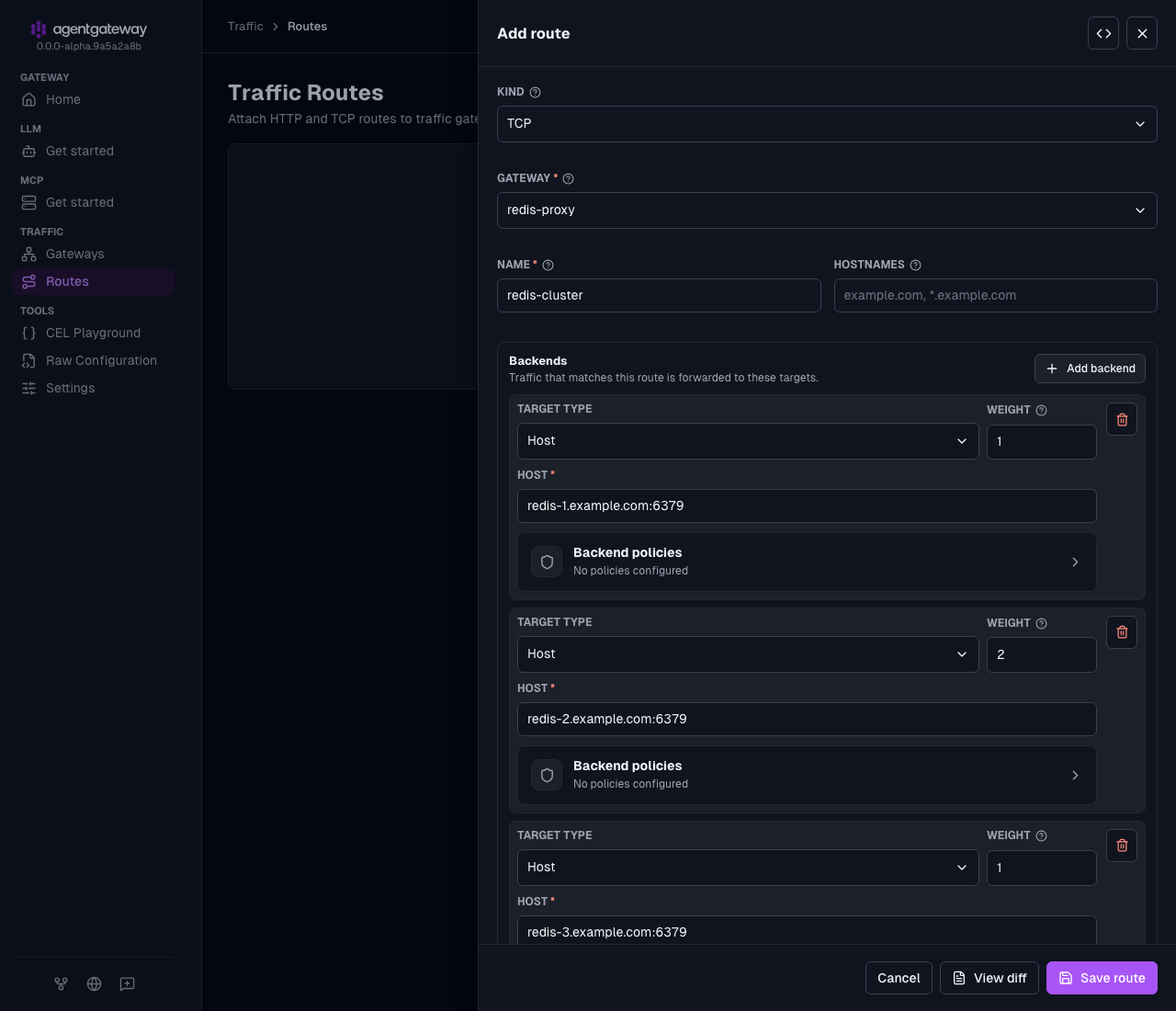The width and height of the screenshot is (1176, 1011).
Task: Click the help icon beside HOSTNAMES label
Action: tap(915, 265)
